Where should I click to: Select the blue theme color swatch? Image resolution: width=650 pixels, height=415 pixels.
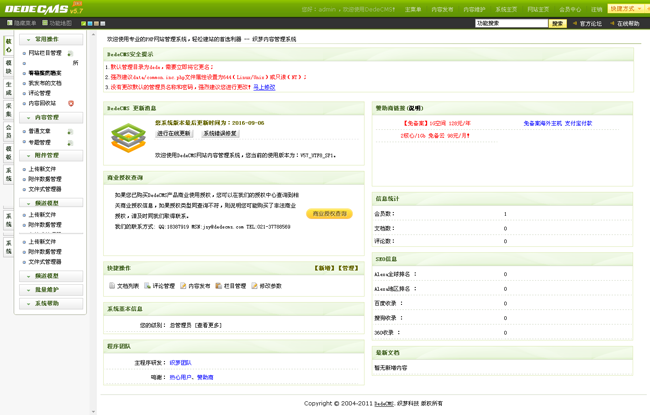tap(90, 24)
